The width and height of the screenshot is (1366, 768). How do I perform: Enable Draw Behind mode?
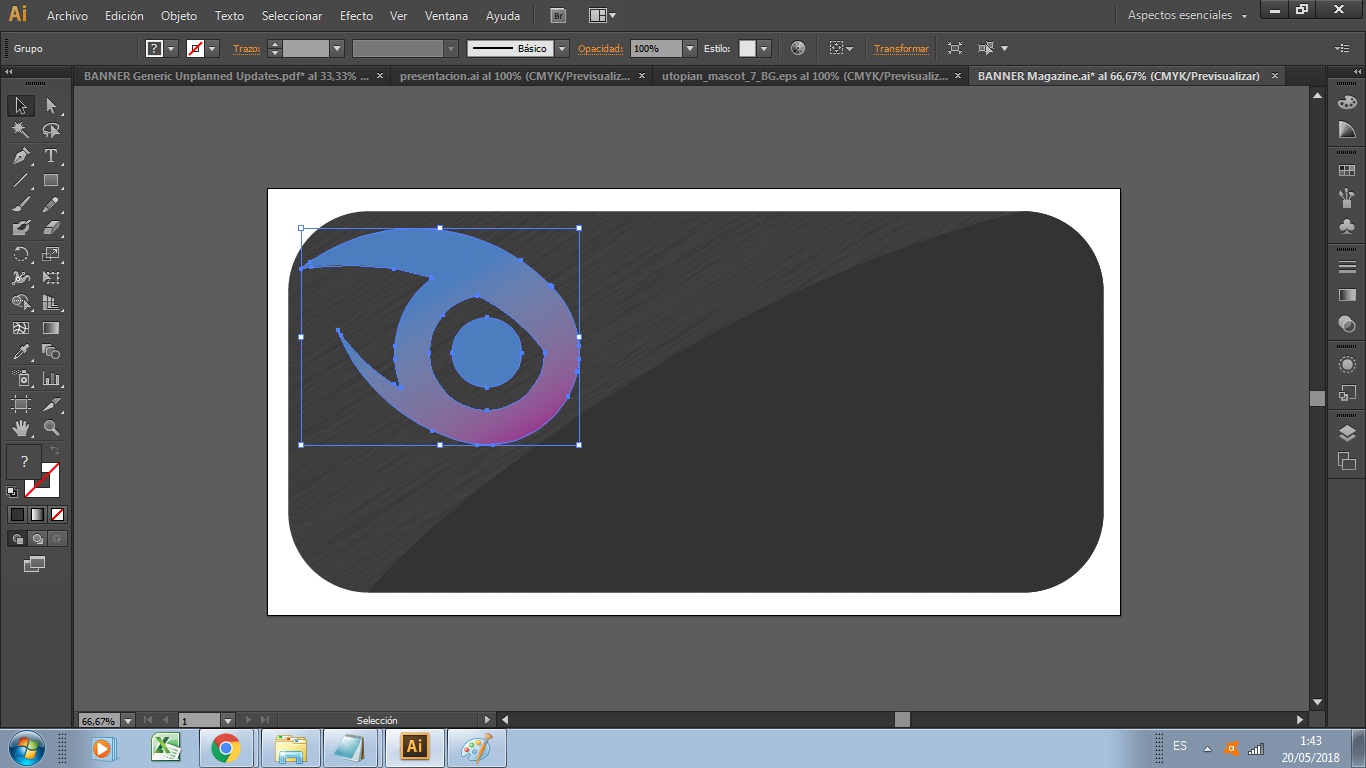tap(37, 539)
